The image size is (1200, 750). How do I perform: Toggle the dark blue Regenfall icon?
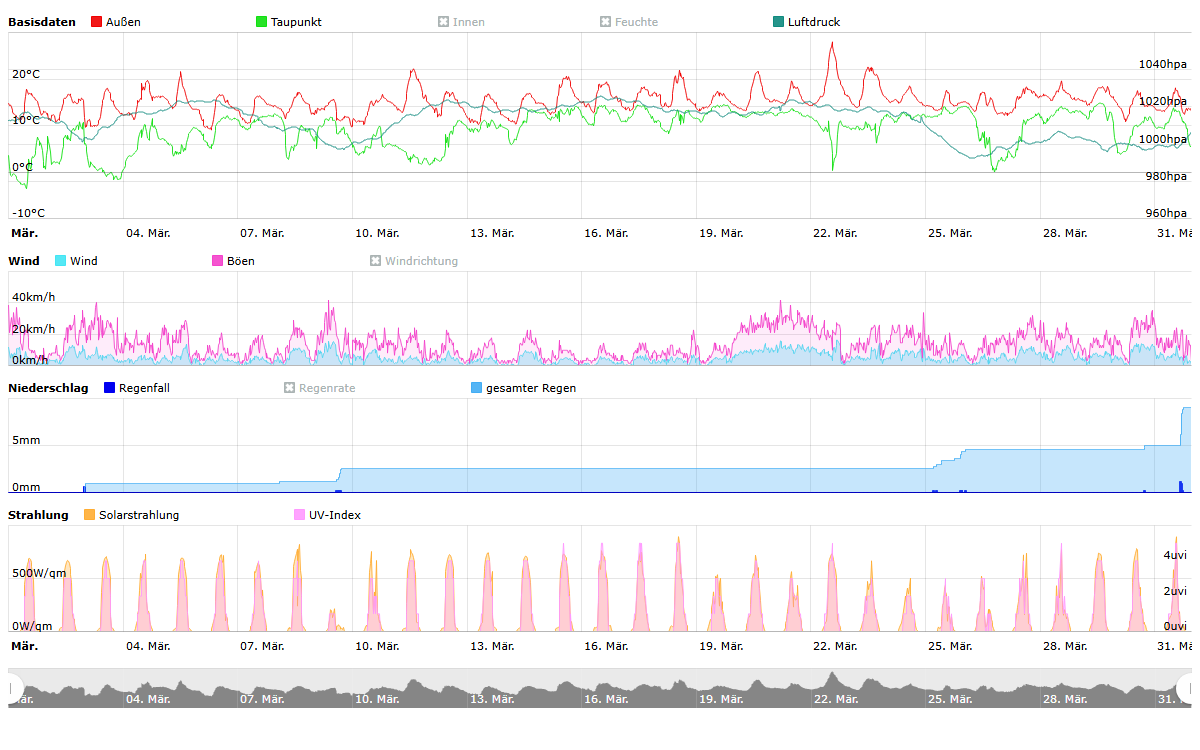(x=110, y=388)
